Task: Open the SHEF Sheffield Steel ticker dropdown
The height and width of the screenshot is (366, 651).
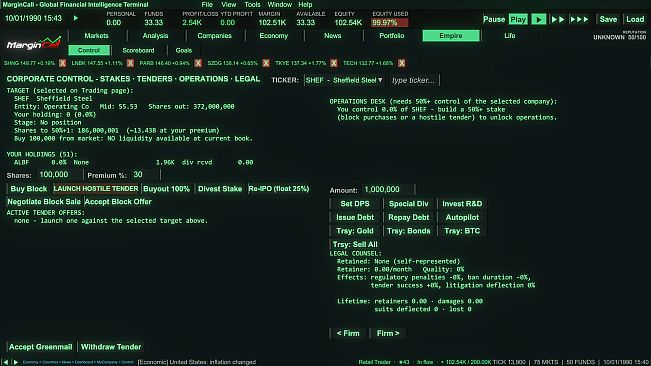Action: [x=344, y=80]
